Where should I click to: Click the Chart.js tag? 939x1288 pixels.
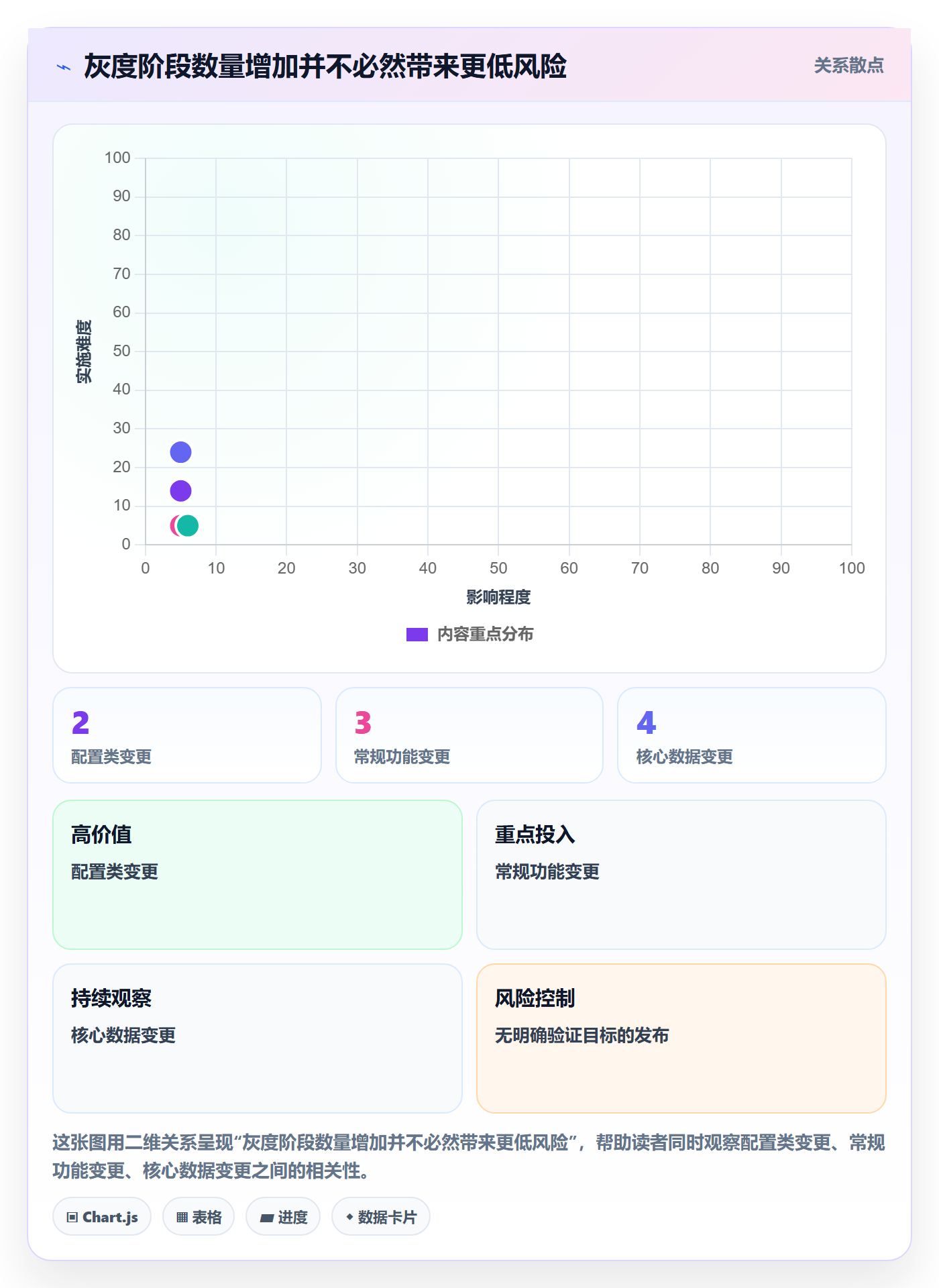point(102,1217)
